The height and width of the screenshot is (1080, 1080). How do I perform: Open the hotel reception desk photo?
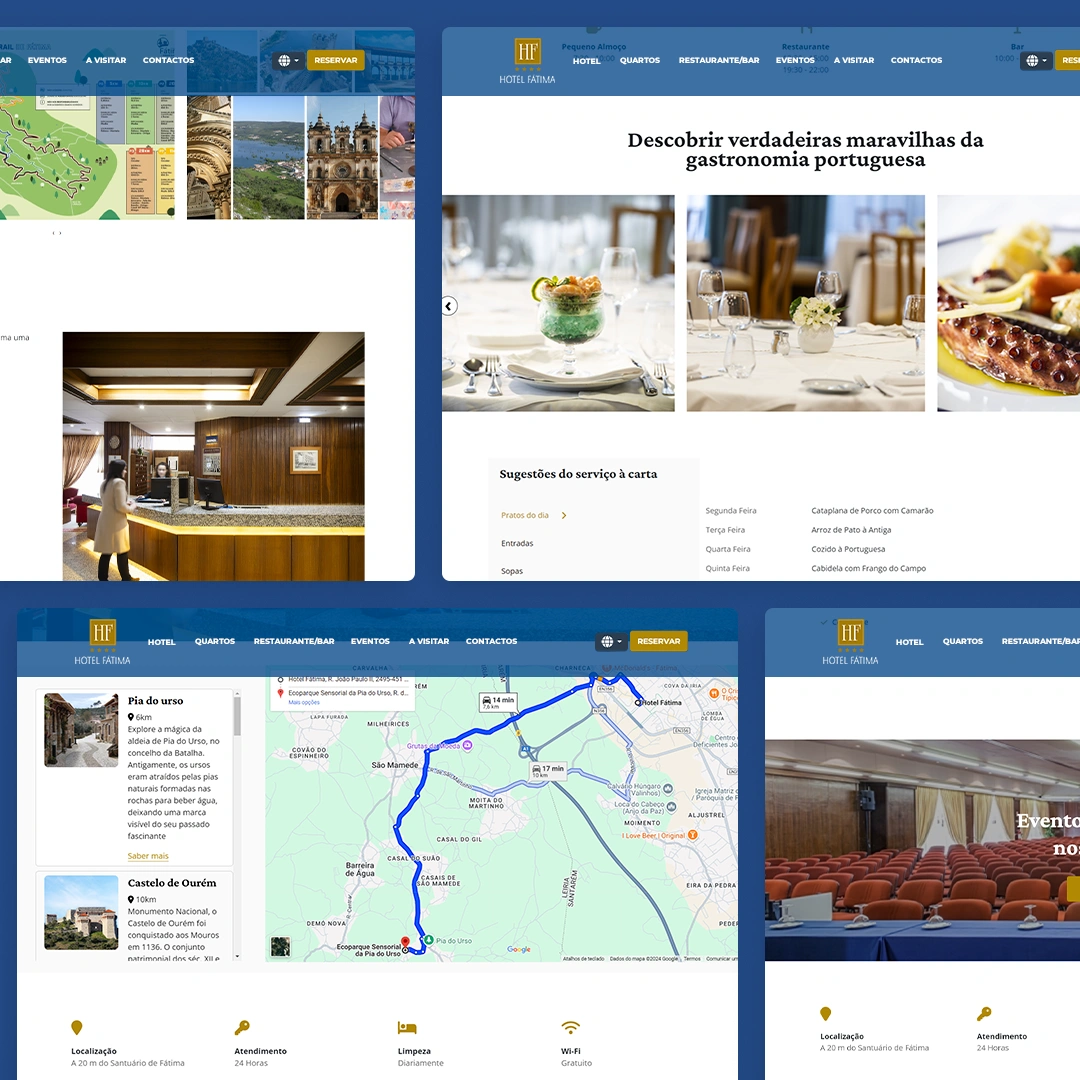pos(214,457)
